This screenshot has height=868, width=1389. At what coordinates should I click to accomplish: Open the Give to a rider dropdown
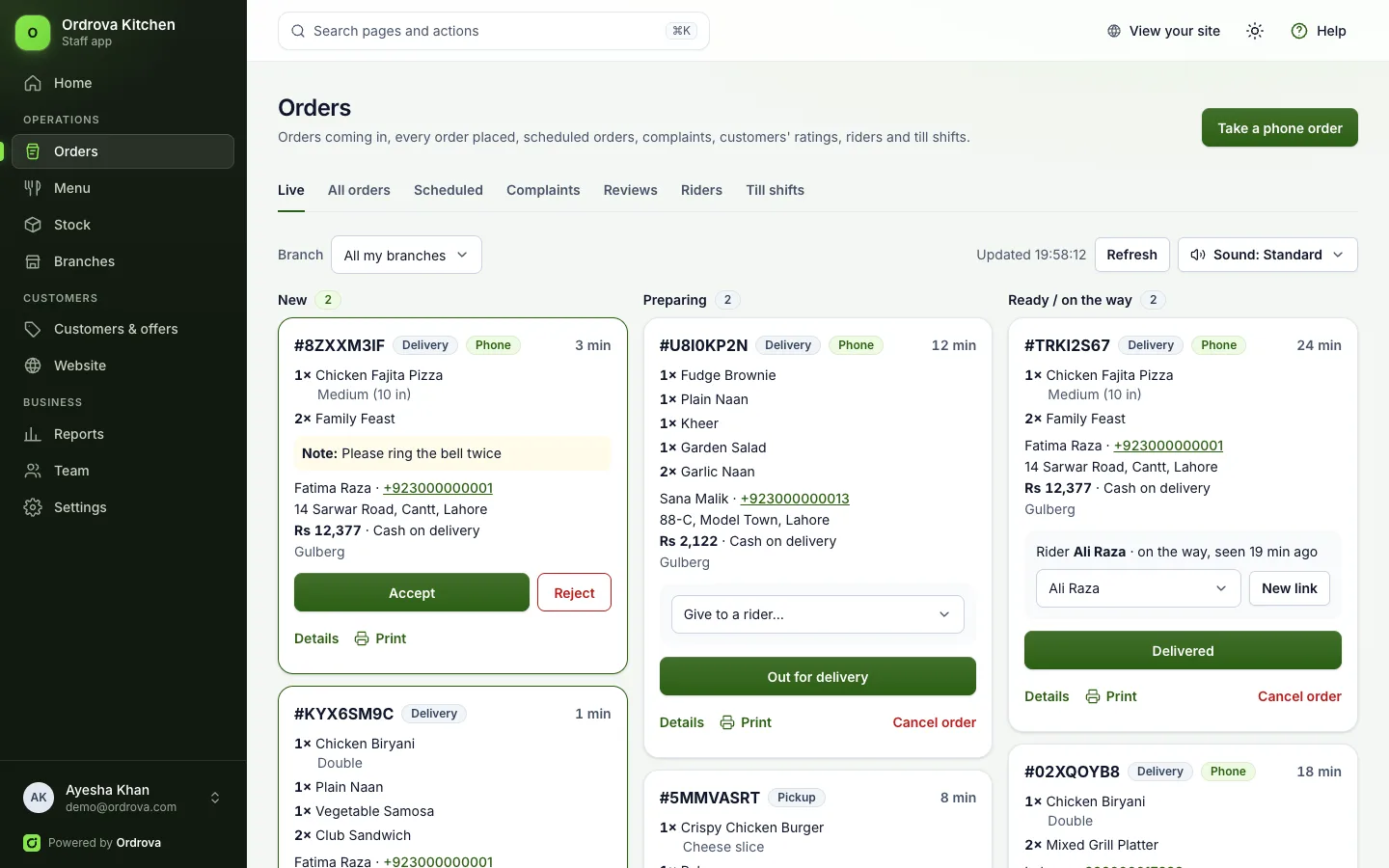818,614
